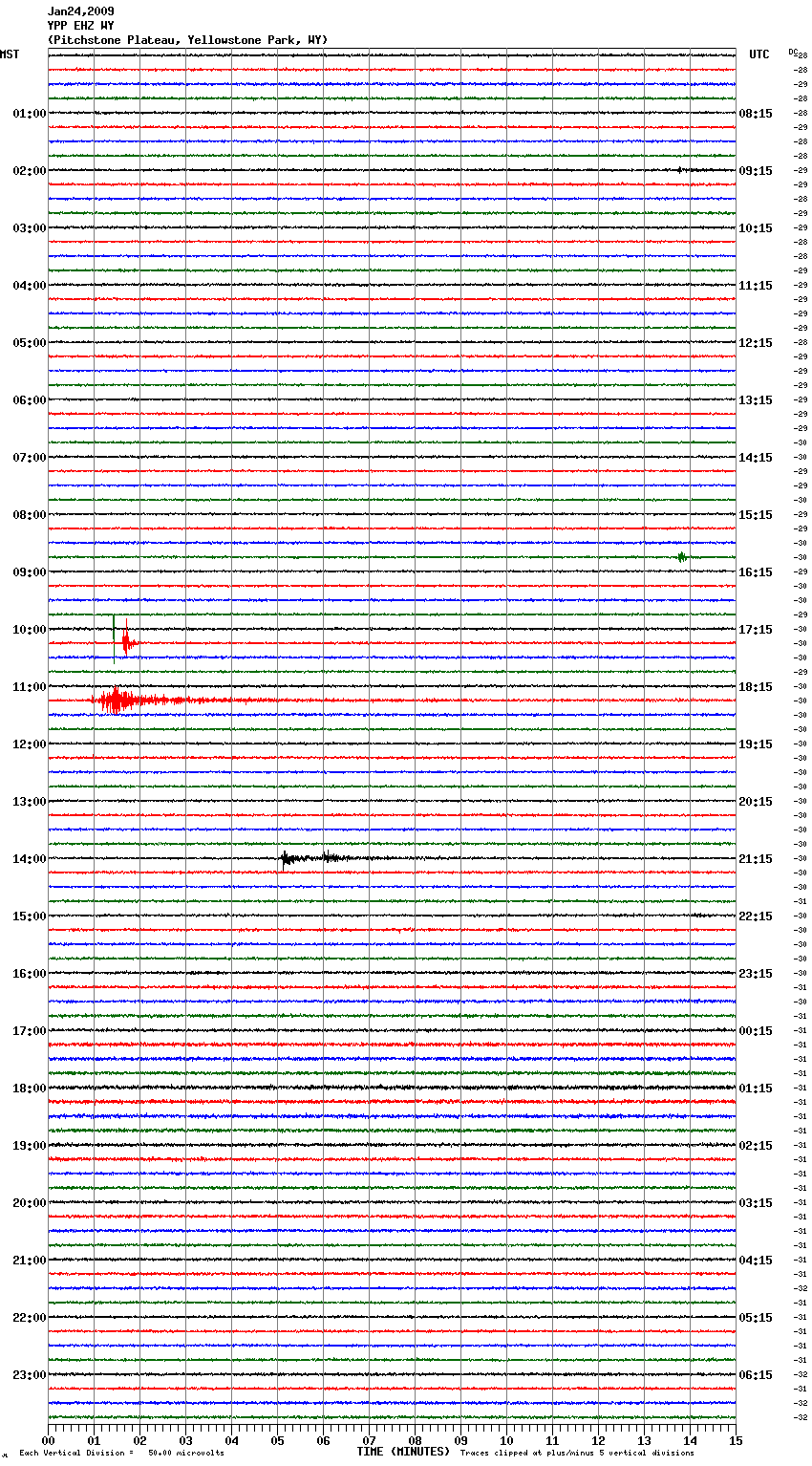Image resolution: width=812 pixels, height=1466 pixels.
Task: Click the Pitchstone Plateau, Yellowstone Park location title
Action: 187,40
